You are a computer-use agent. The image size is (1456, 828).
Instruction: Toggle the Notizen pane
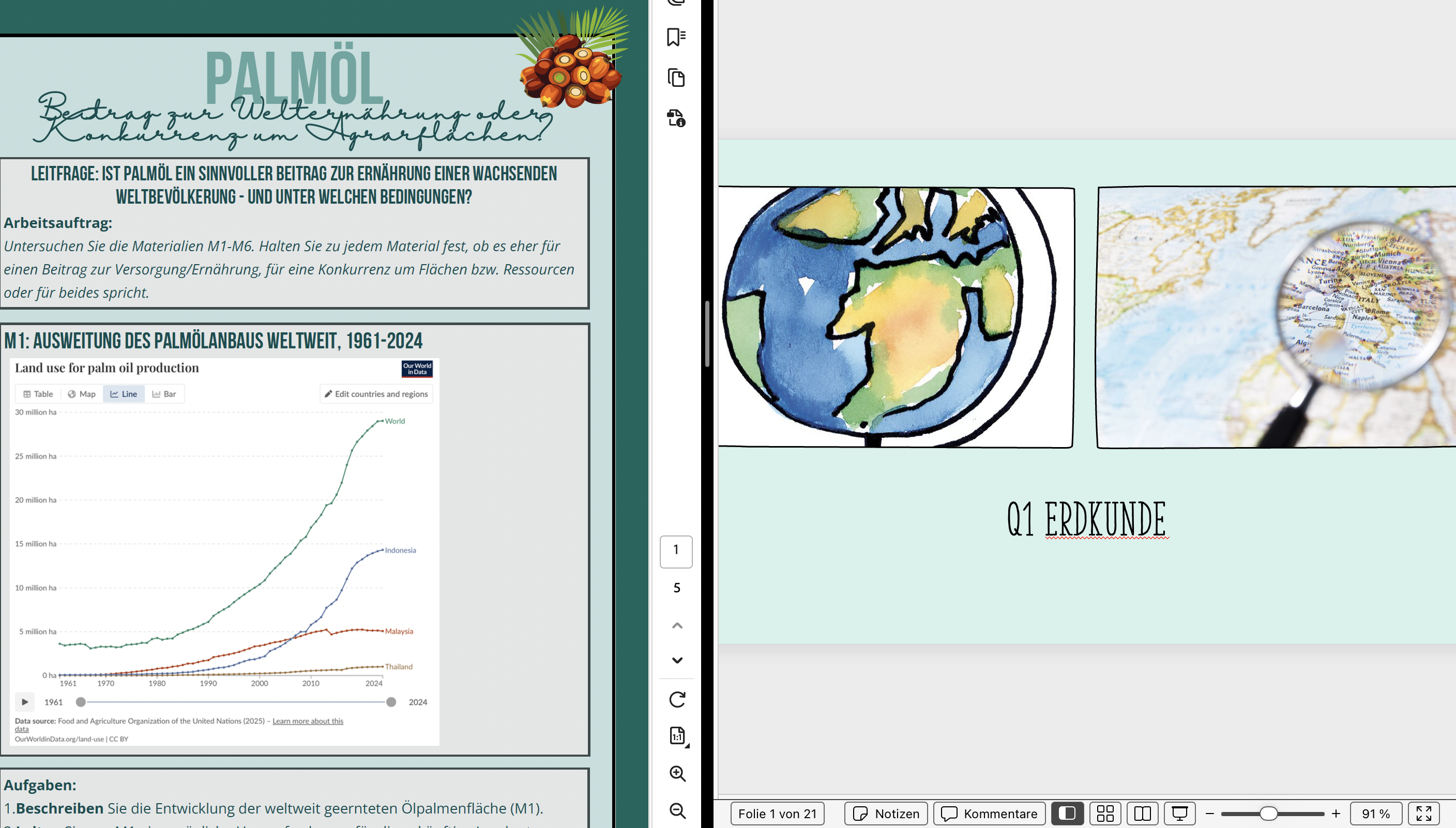pos(886,813)
